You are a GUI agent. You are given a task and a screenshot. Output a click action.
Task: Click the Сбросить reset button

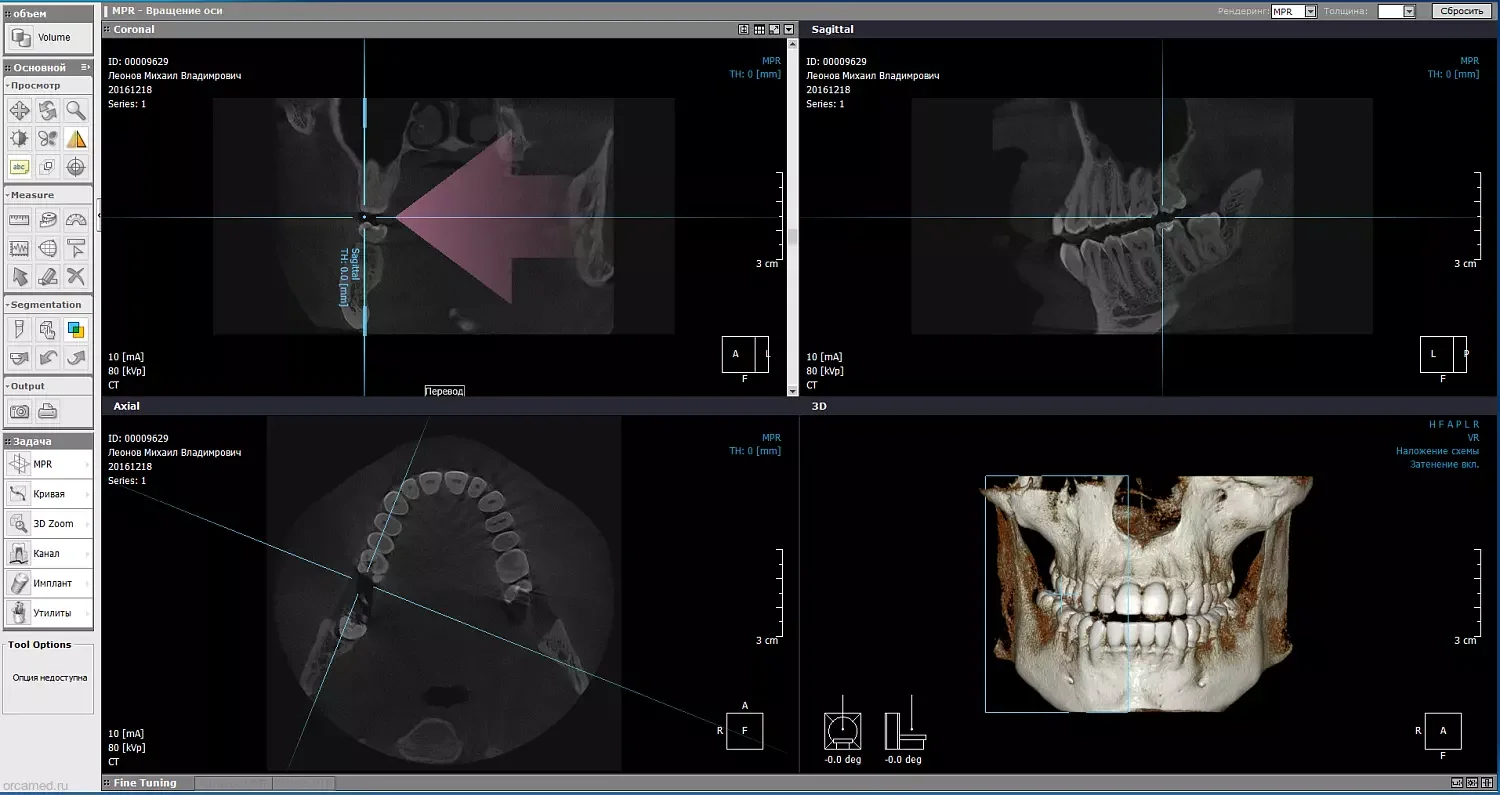click(1463, 11)
